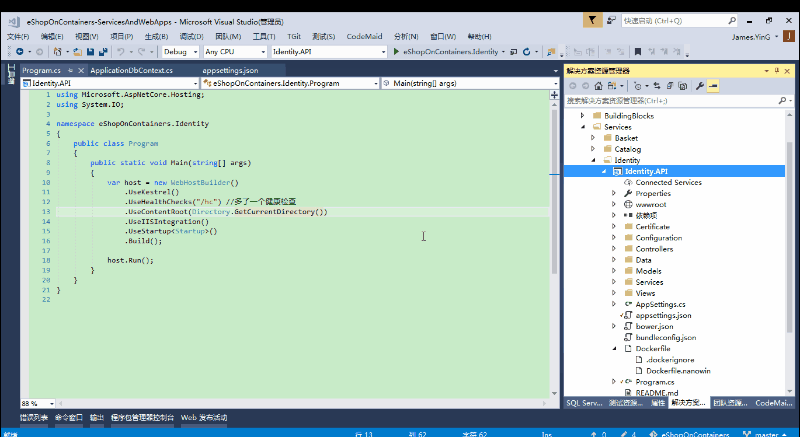Expand the Basket folder node

(x=593, y=138)
